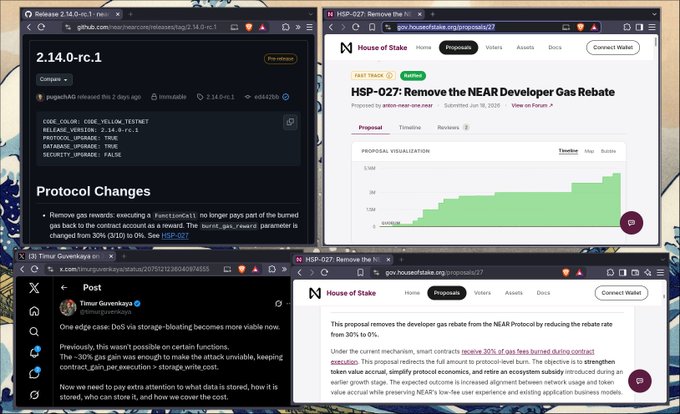Reload page in bottom House of Stake window

tap(324, 273)
